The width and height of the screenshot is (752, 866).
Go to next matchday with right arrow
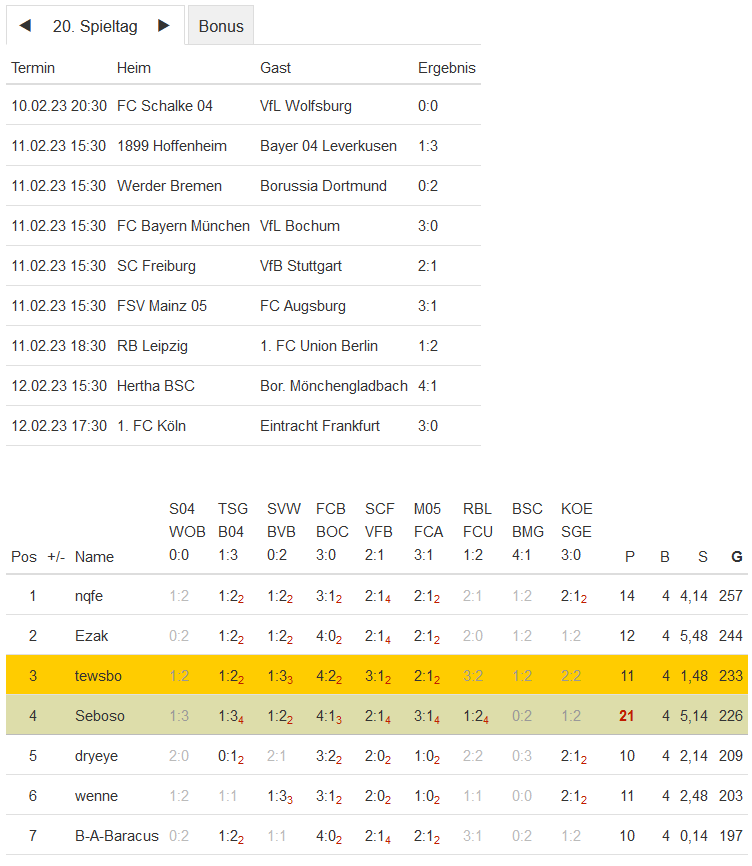(x=164, y=26)
